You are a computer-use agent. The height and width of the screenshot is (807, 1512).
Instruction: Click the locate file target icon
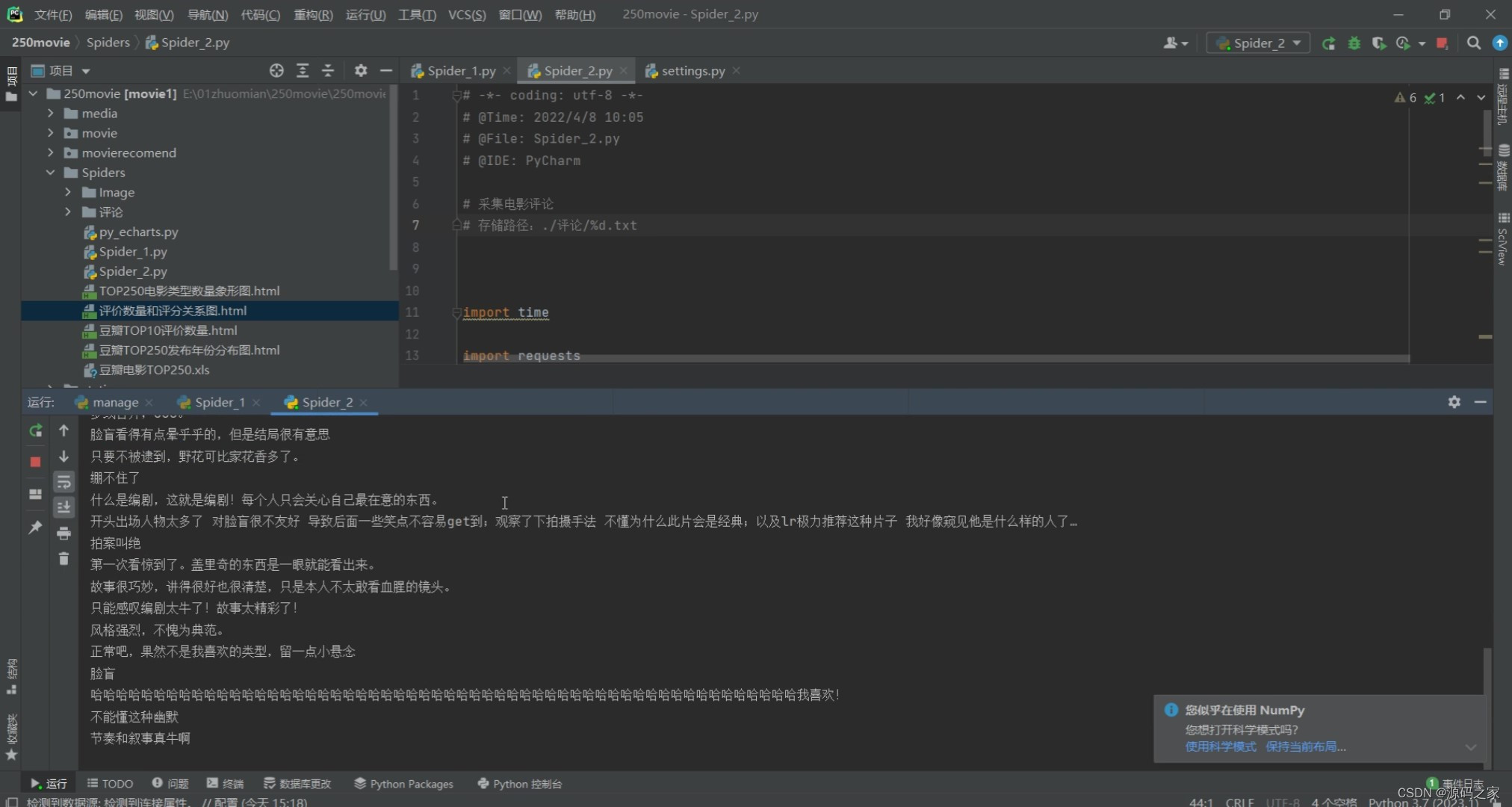click(276, 70)
